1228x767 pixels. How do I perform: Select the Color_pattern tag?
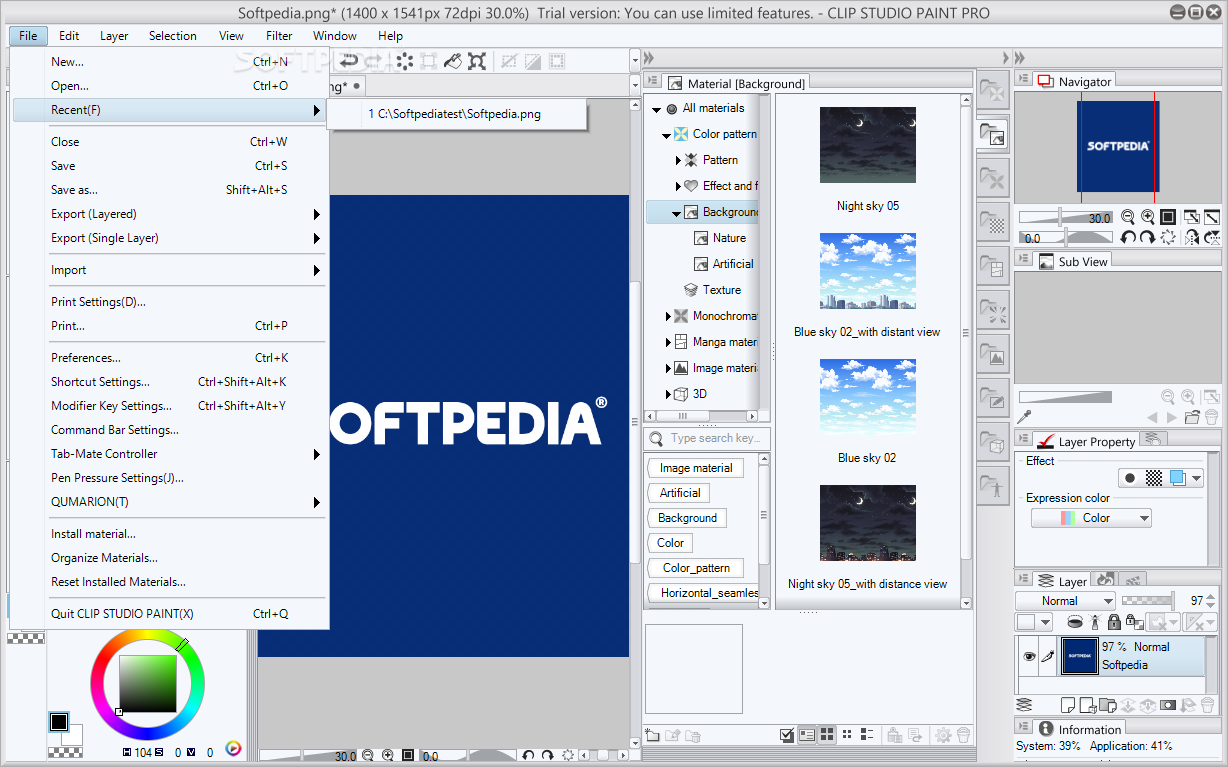(x=696, y=568)
